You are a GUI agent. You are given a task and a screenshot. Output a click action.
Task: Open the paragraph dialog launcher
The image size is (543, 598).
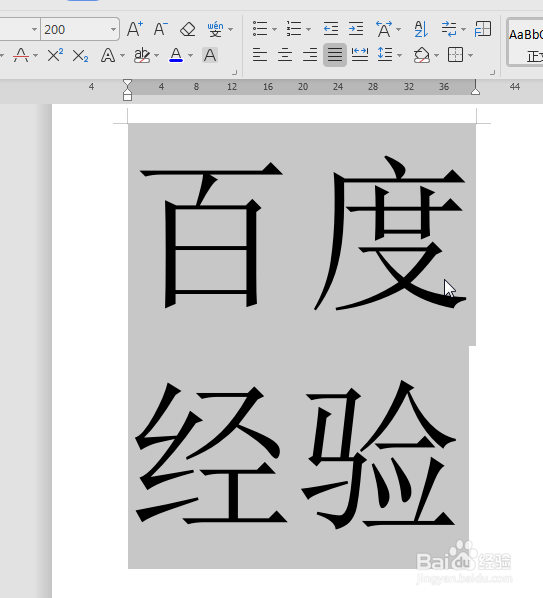[492, 72]
